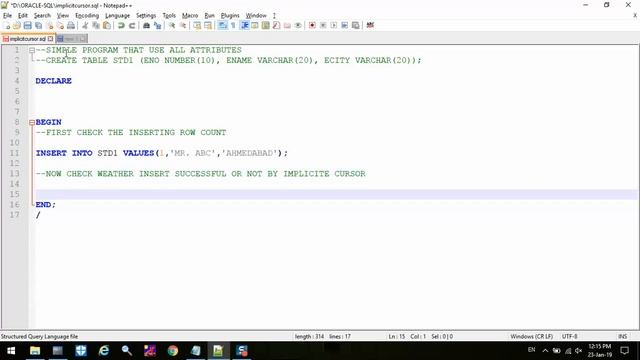The image size is (640, 360).
Task: Click the DECLARE keyword on line 4
Action: (53, 81)
